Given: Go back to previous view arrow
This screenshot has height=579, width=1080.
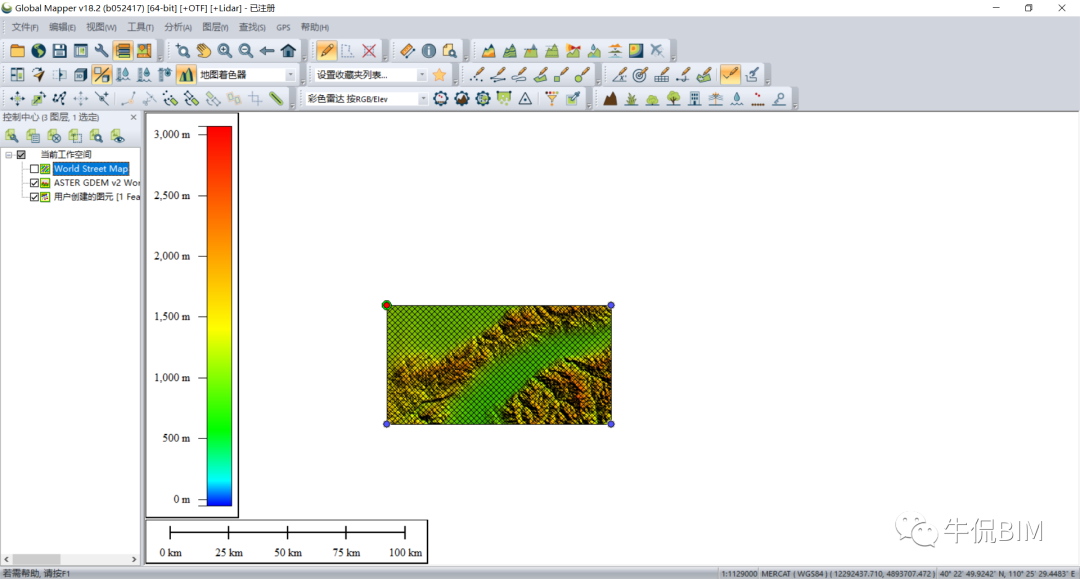Looking at the screenshot, I should (x=267, y=51).
